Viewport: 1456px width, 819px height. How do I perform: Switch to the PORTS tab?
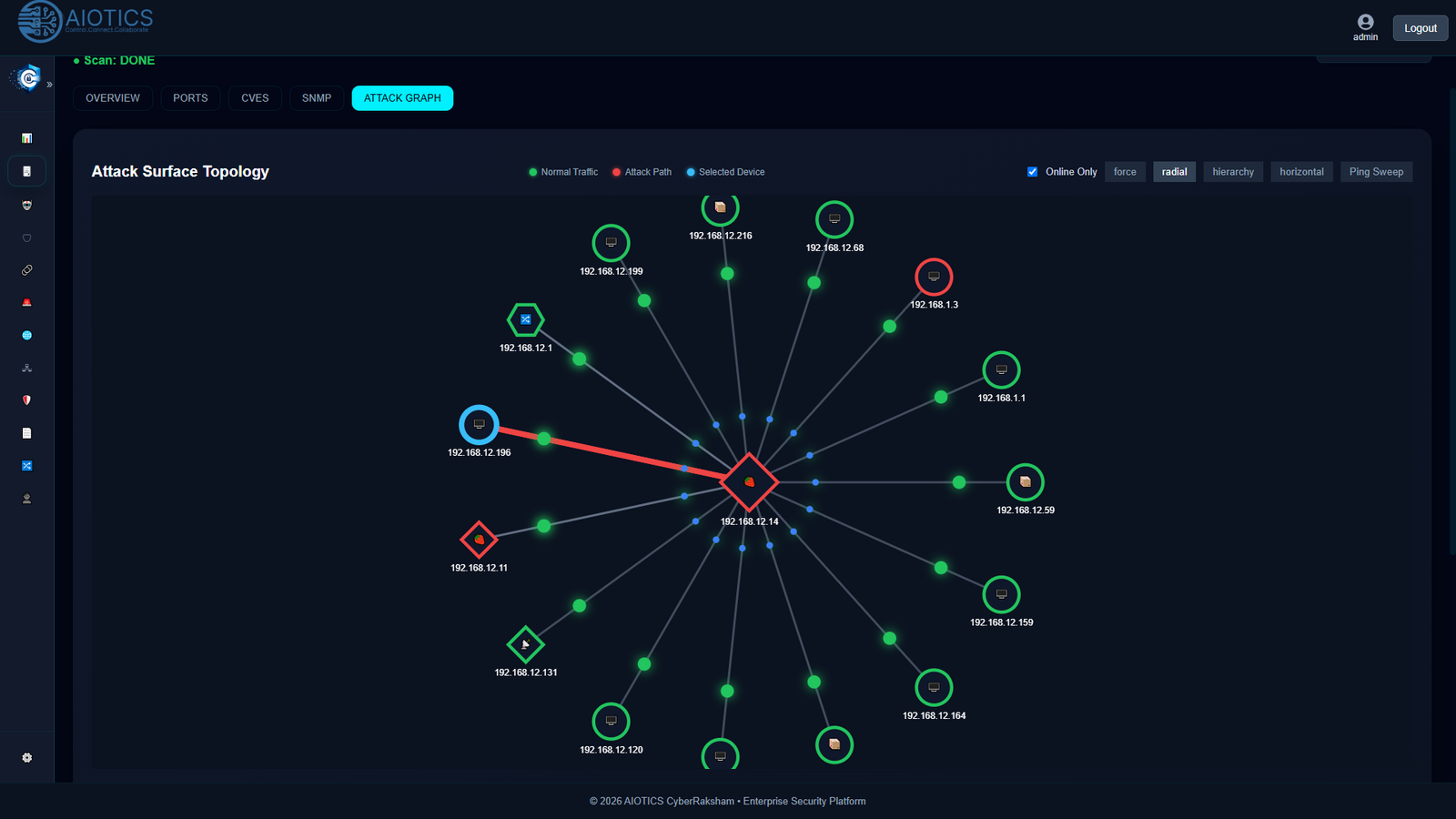(190, 98)
